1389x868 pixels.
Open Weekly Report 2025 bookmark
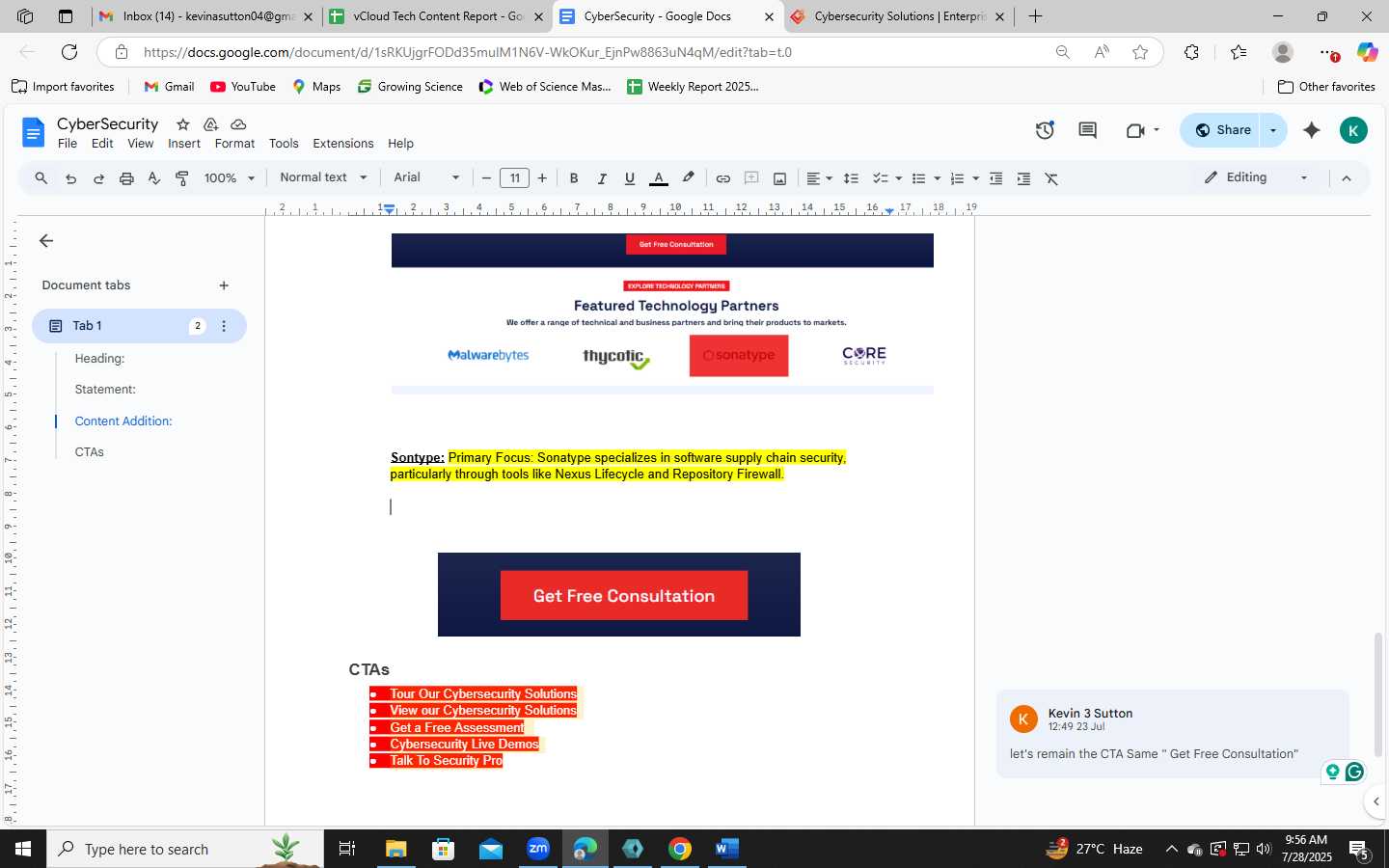tap(693, 87)
